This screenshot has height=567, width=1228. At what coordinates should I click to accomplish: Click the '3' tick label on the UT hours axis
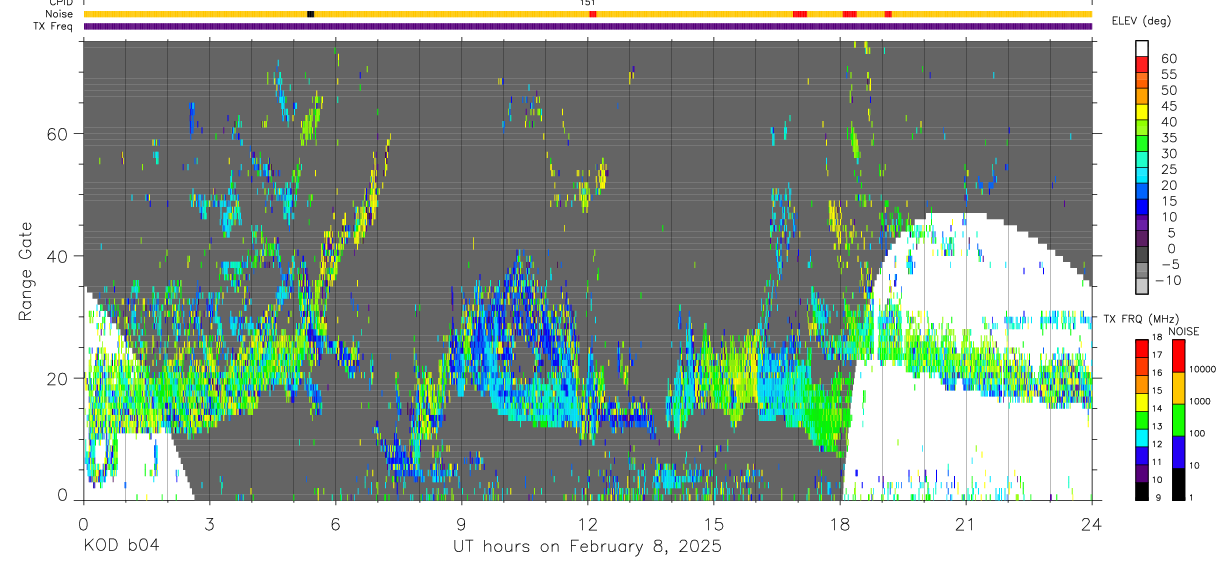click(x=210, y=524)
